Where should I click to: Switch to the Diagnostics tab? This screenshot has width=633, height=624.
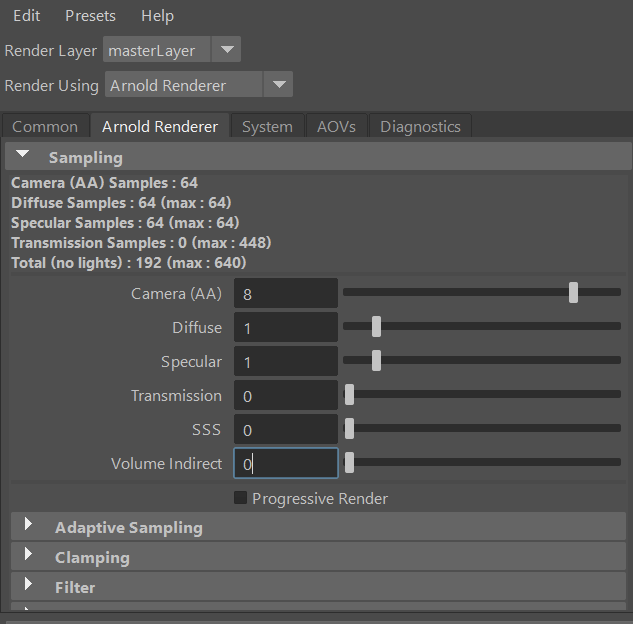point(420,127)
